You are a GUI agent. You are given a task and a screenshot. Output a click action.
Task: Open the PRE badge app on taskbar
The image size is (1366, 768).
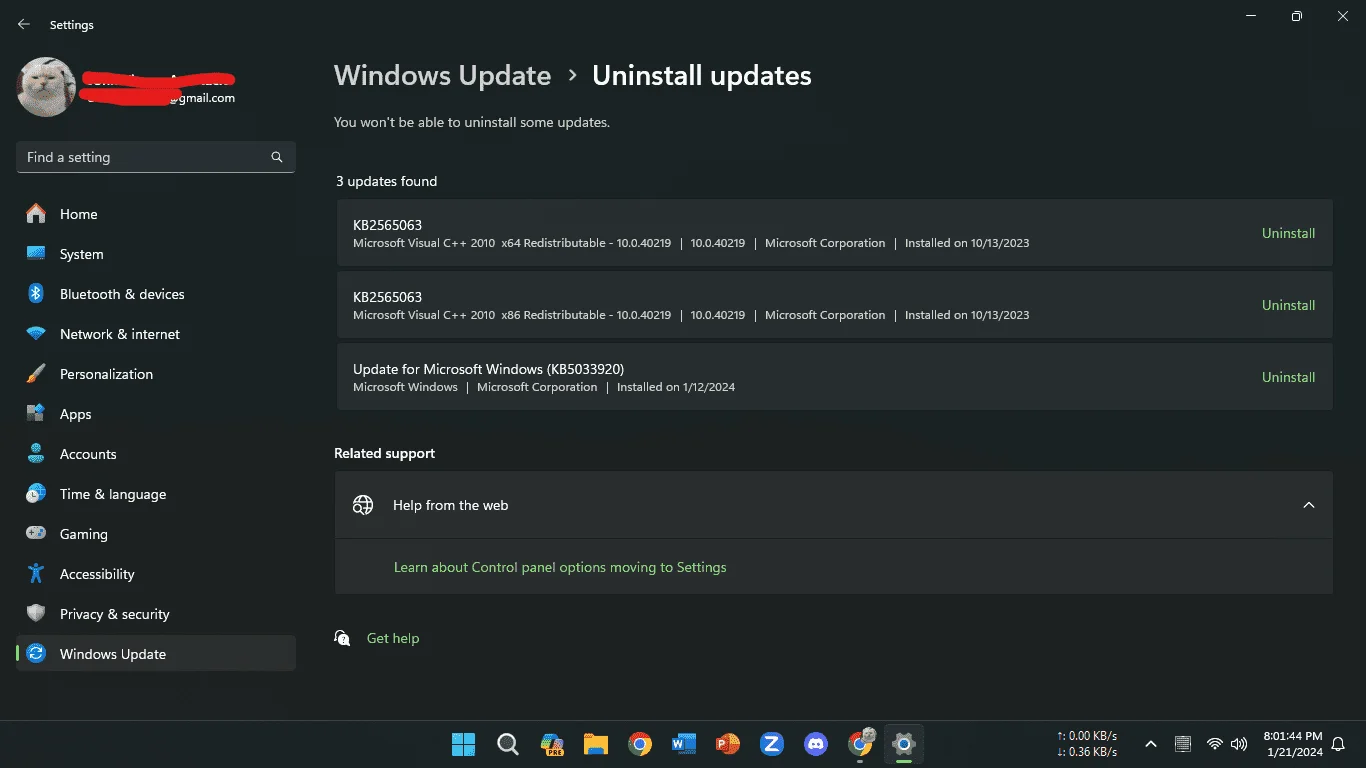[552, 744]
